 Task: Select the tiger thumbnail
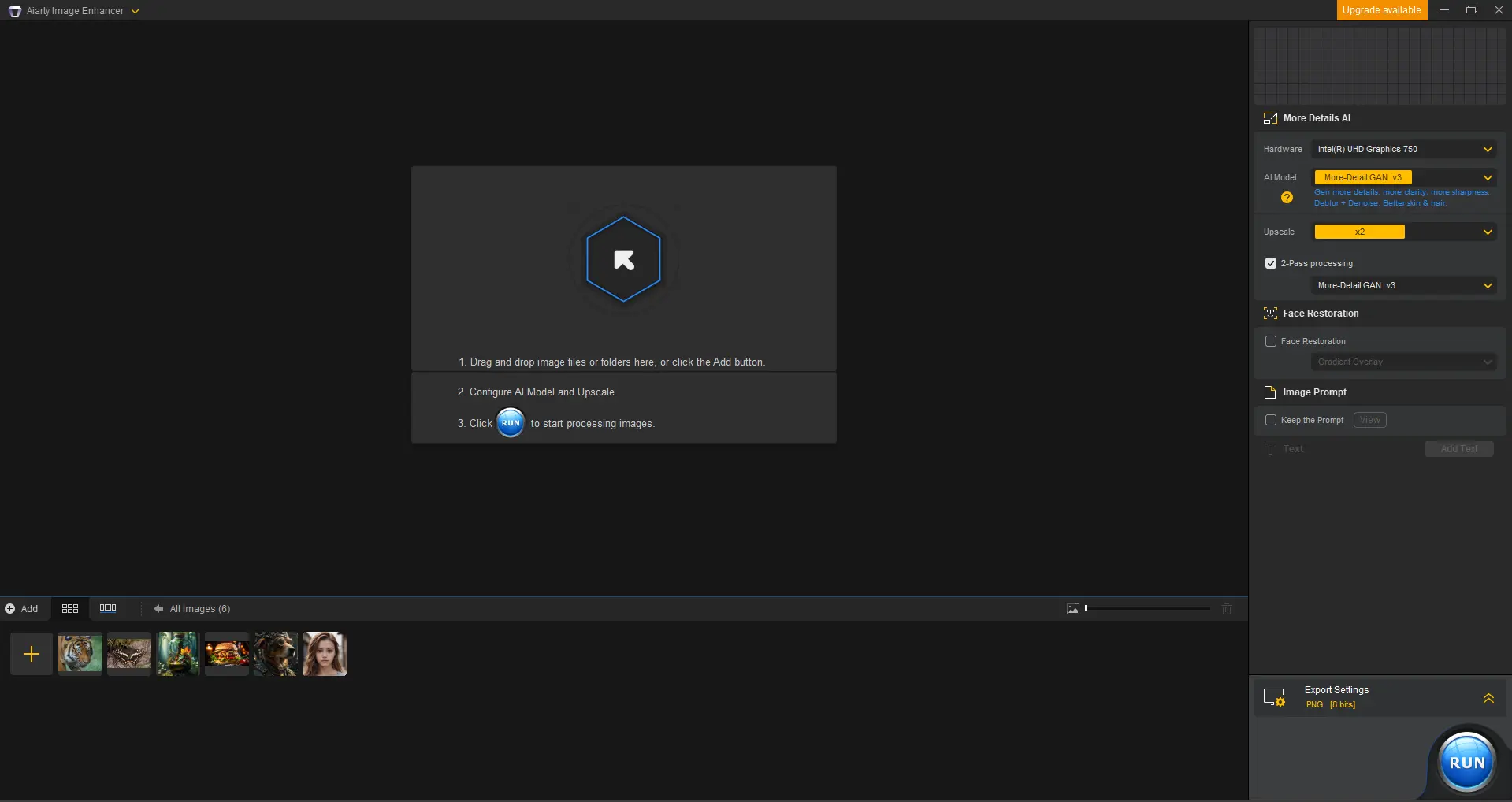click(x=80, y=654)
